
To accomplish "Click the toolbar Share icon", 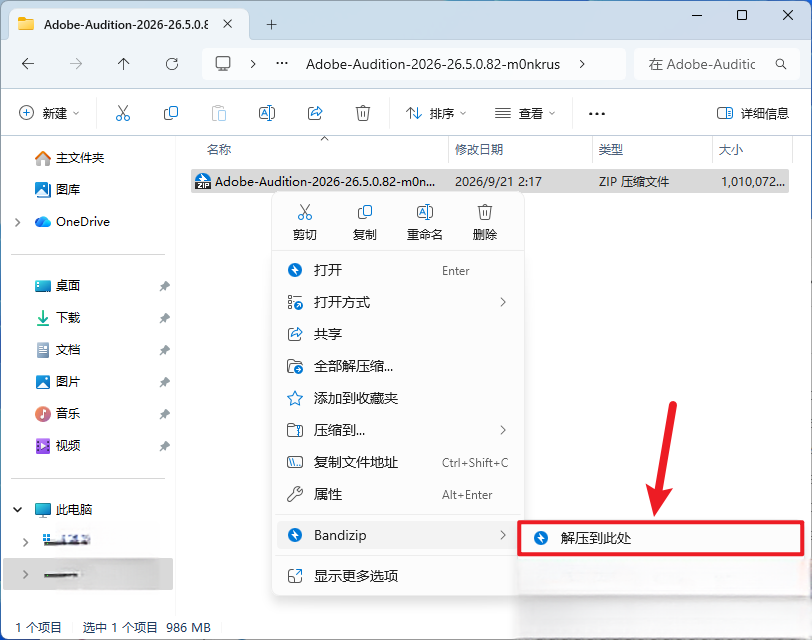I will tap(315, 113).
